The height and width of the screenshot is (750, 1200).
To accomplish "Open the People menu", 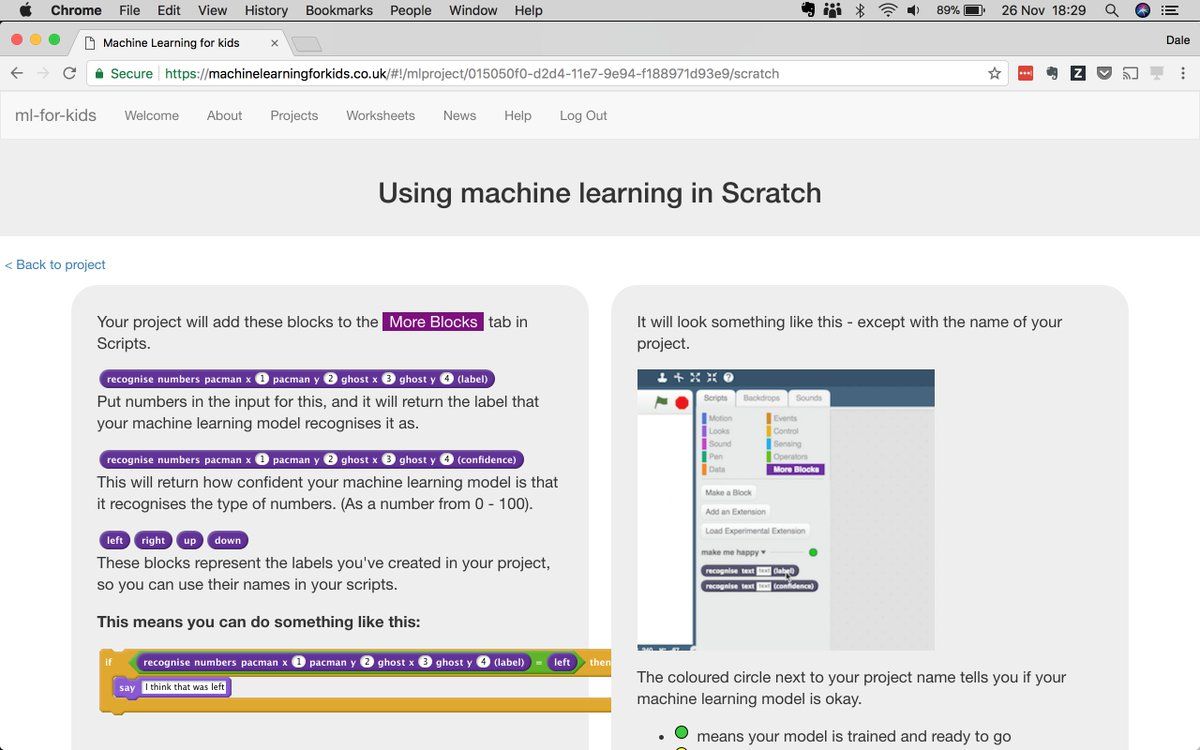I will (x=411, y=10).
